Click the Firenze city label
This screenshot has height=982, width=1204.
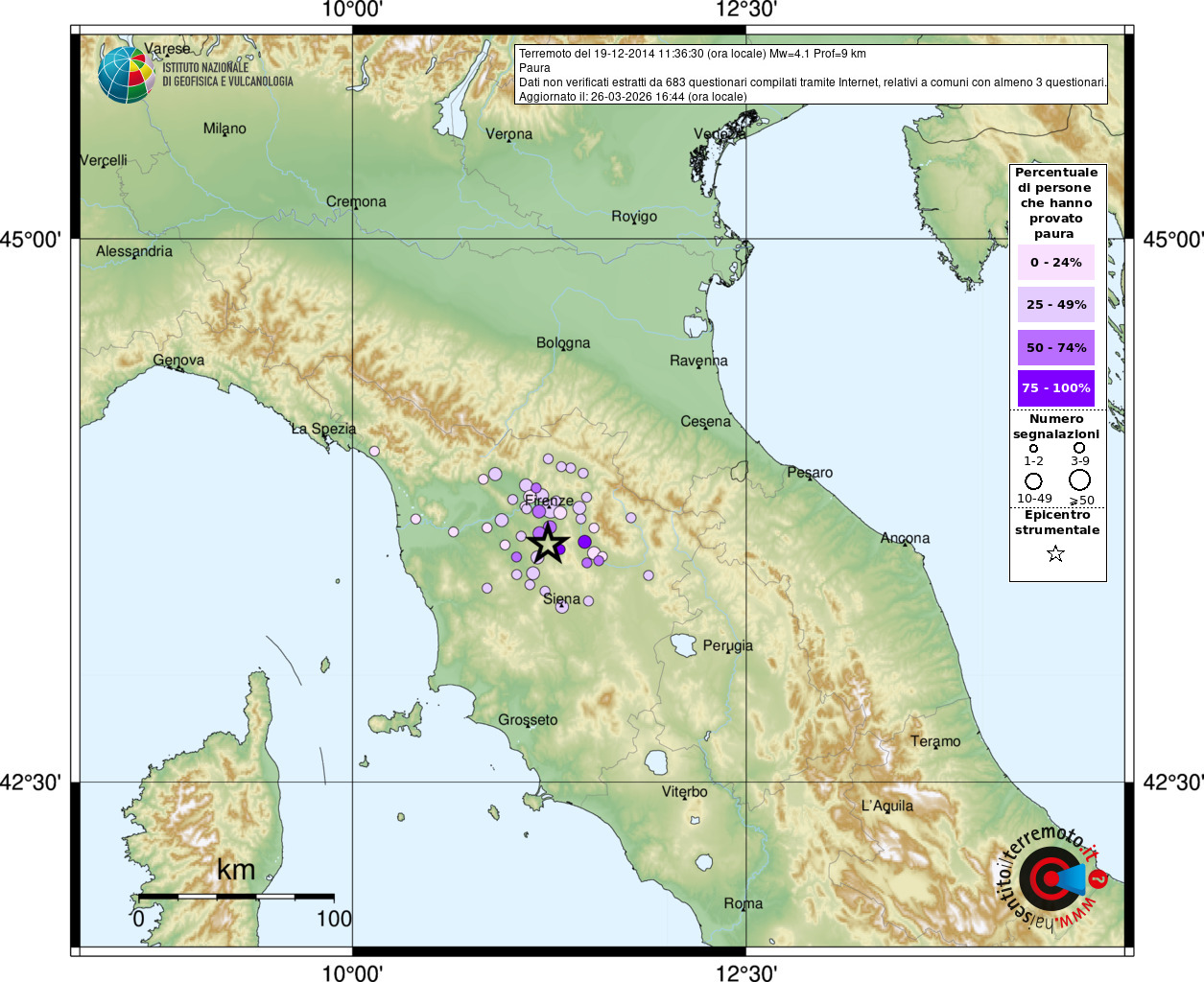tap(549, 501)
